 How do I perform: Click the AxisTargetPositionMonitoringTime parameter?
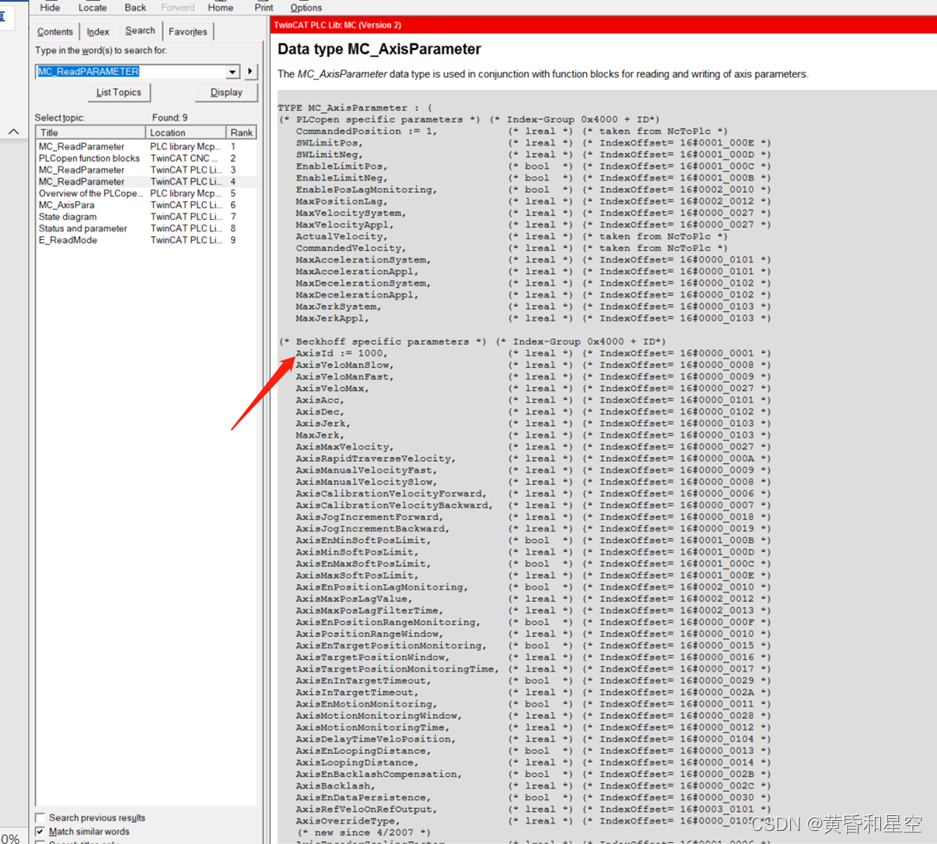[x=397, y=669]
